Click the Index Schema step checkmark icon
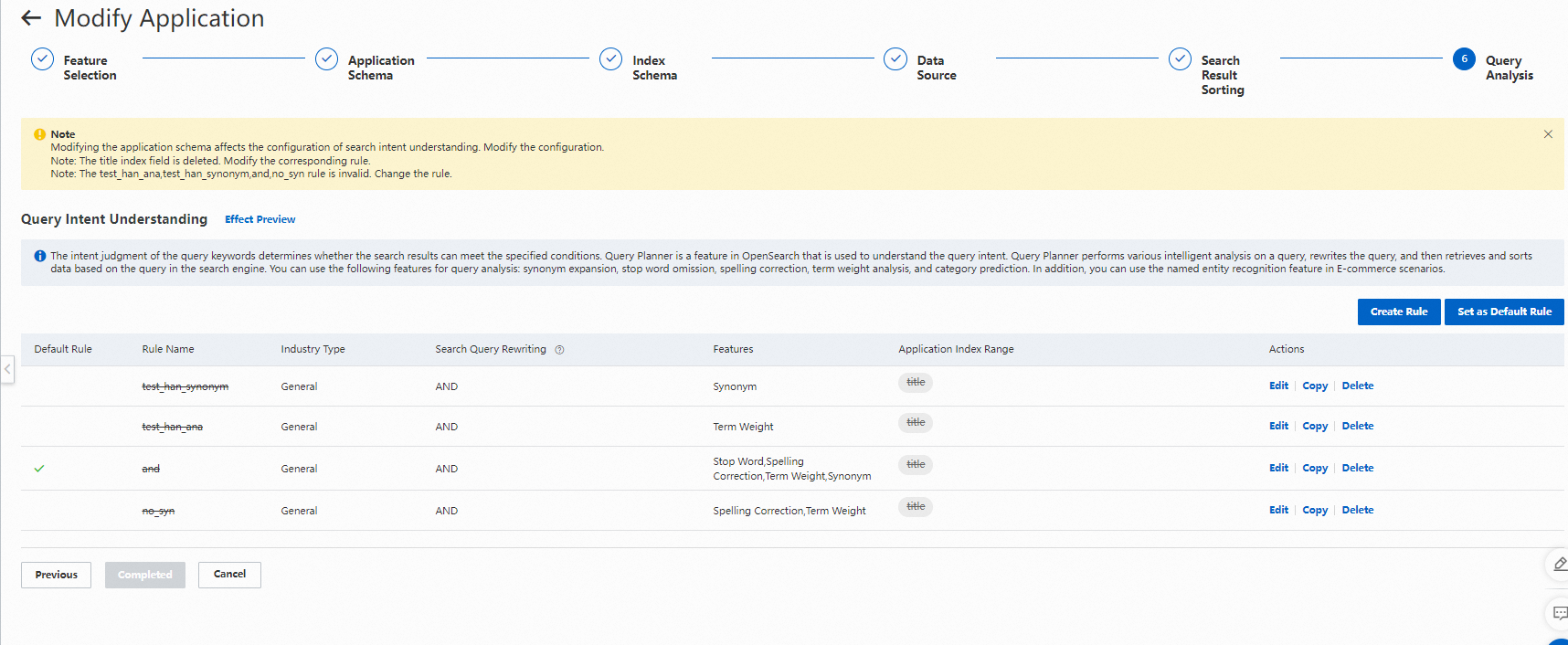The image size is (1568, 645). 610,59
